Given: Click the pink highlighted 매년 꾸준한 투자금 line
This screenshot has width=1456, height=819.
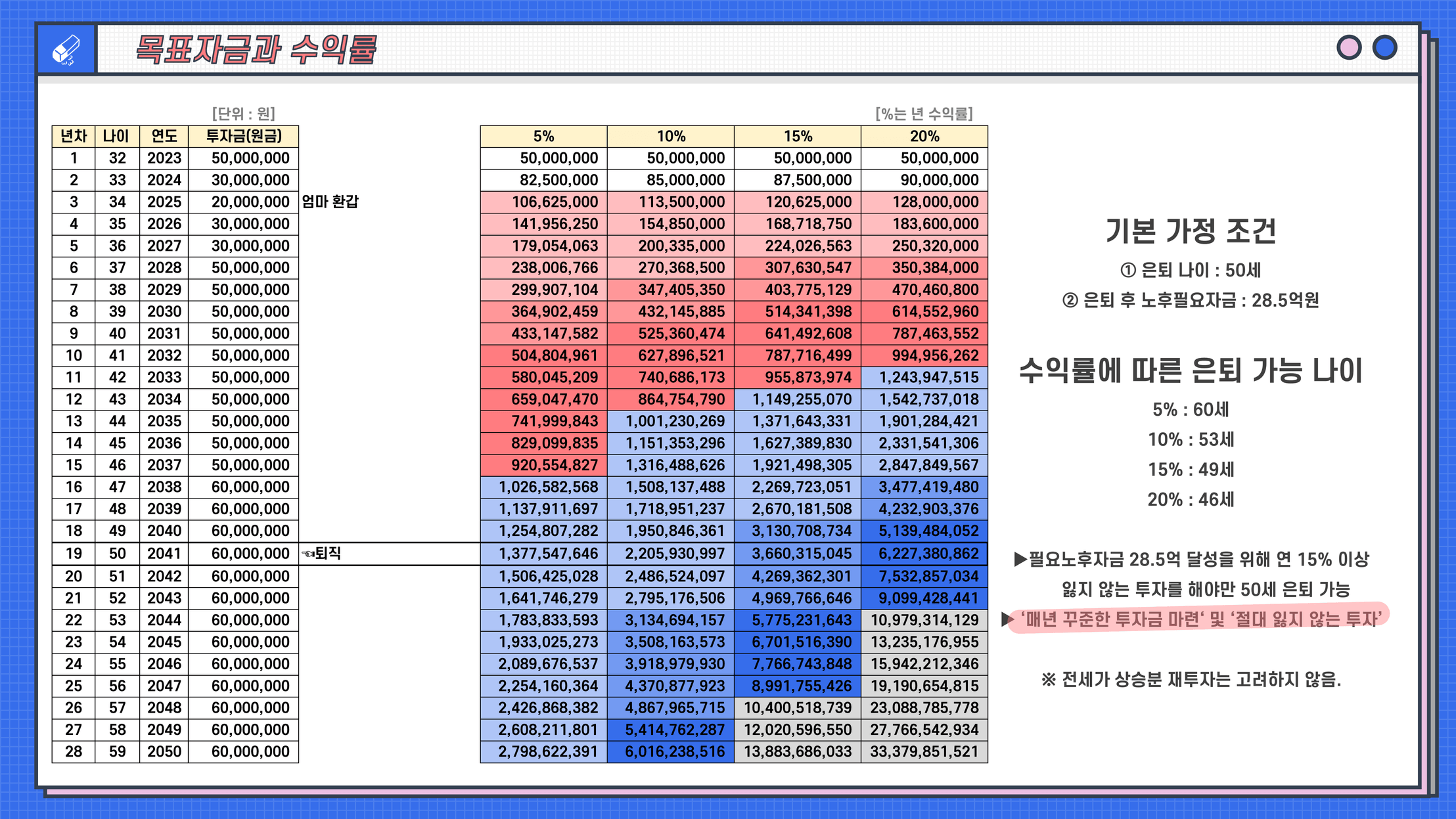Looking at the screenshot, I should [1197, 619].
